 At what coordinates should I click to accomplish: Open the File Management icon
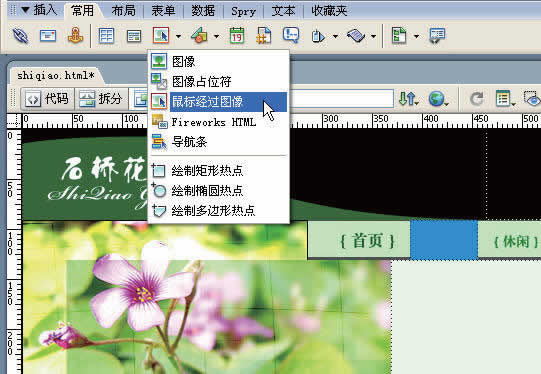(409, 99)
